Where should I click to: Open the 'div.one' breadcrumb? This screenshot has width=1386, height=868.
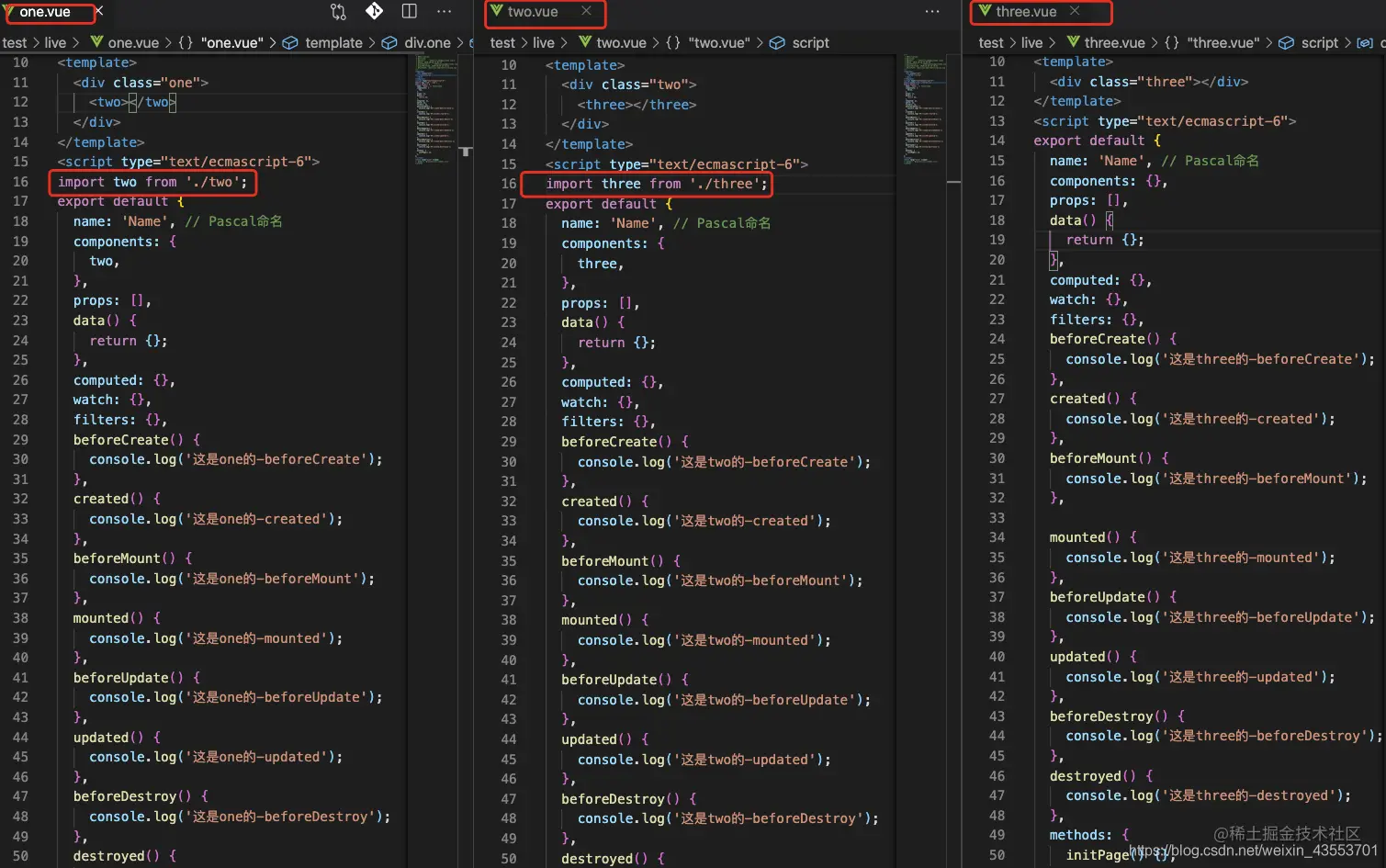coord(427,43)
